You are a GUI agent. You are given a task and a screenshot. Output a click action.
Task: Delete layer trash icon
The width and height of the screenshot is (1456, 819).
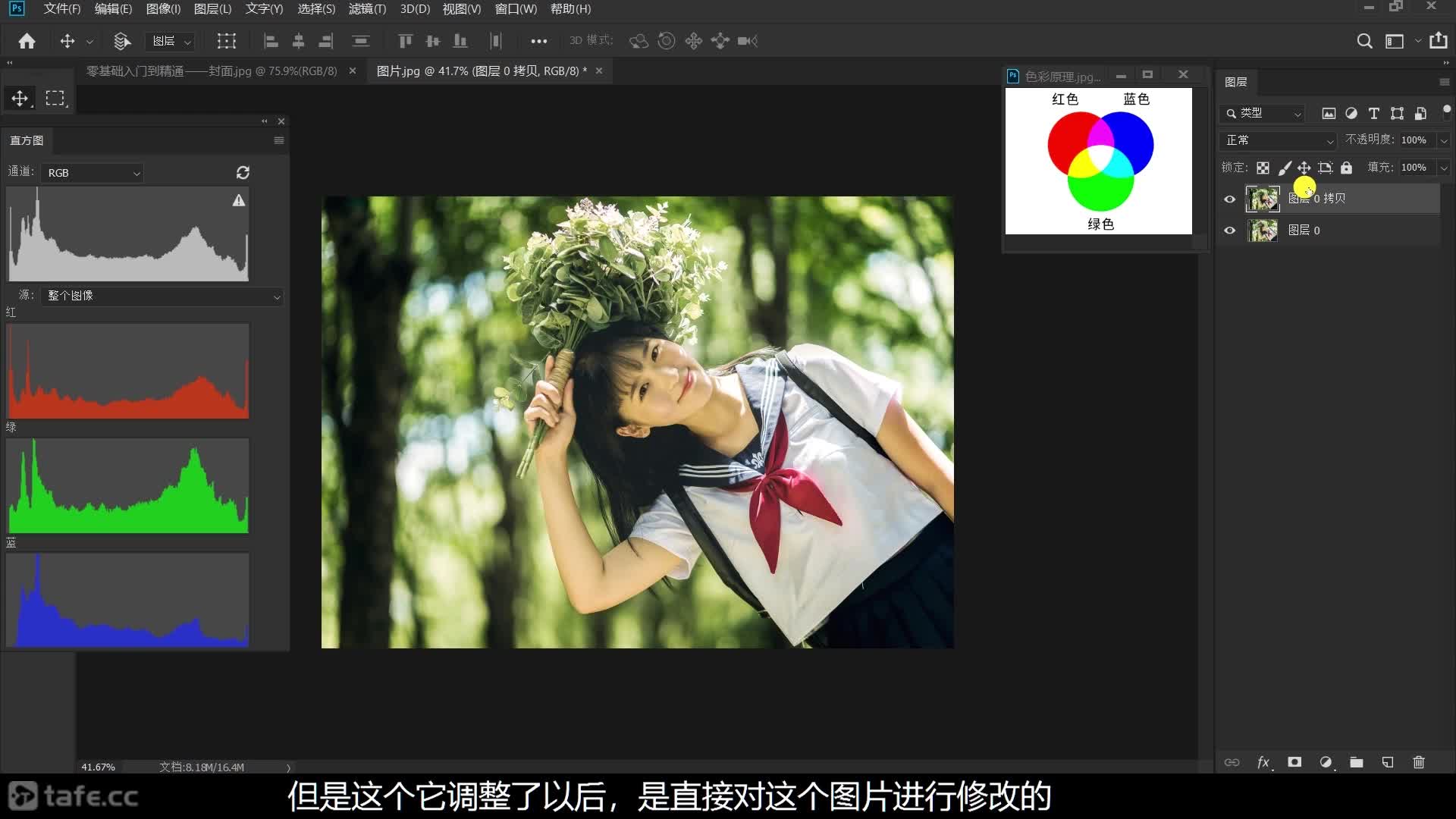[x=1419, y=762]
